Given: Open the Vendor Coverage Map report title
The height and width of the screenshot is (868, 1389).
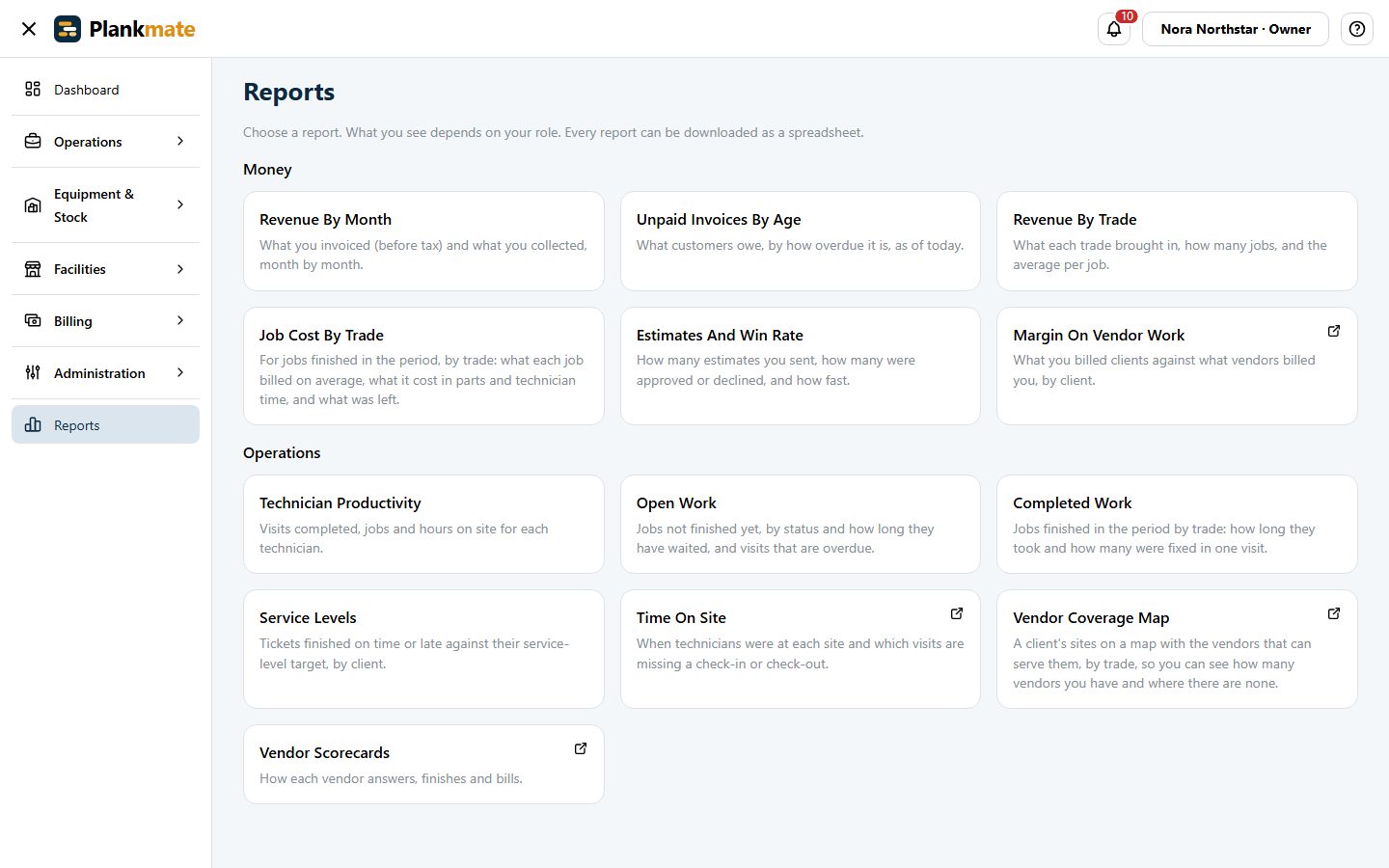Looking at the screenshot, I should 1091,617.
